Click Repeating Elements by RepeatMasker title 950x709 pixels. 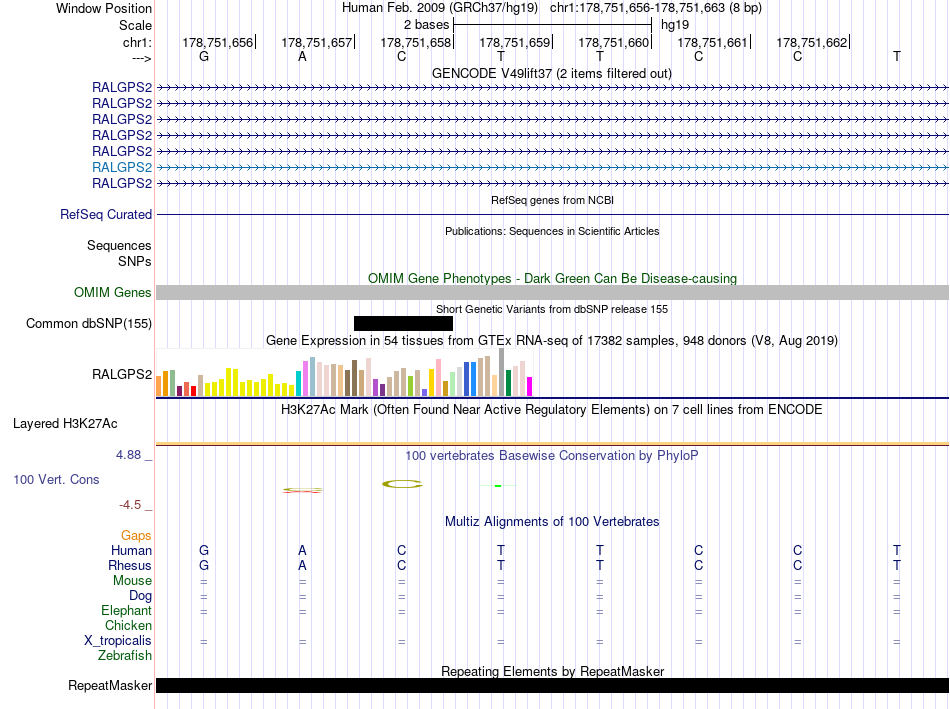pos(553,671)
